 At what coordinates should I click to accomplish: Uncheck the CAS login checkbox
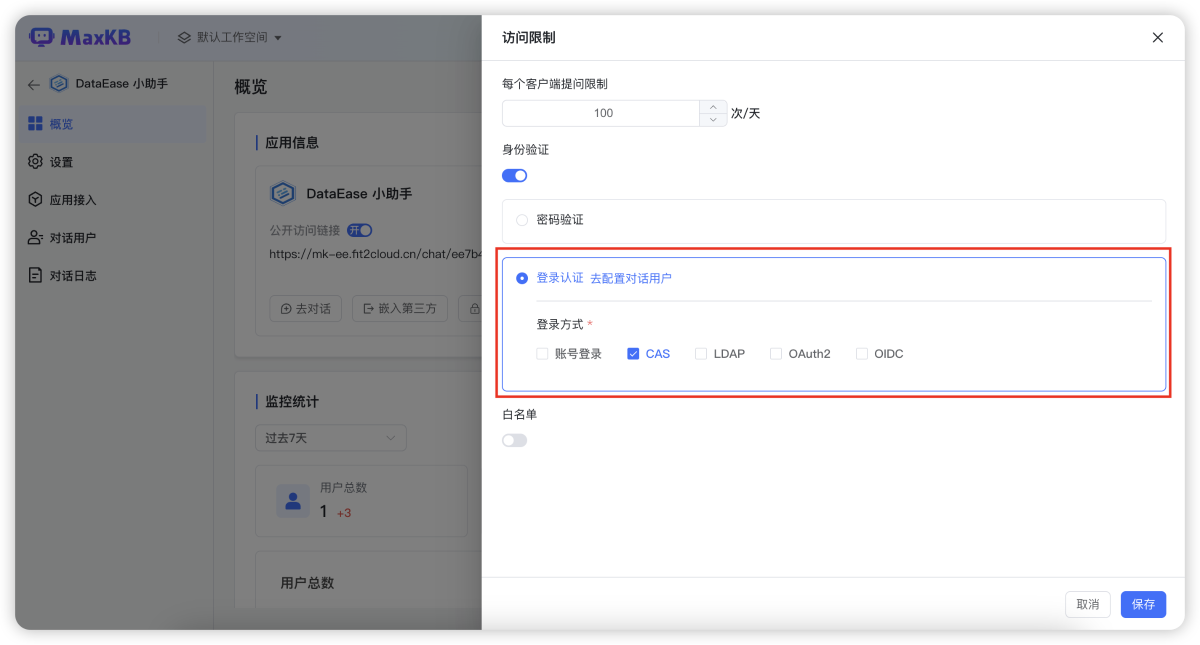633,353
